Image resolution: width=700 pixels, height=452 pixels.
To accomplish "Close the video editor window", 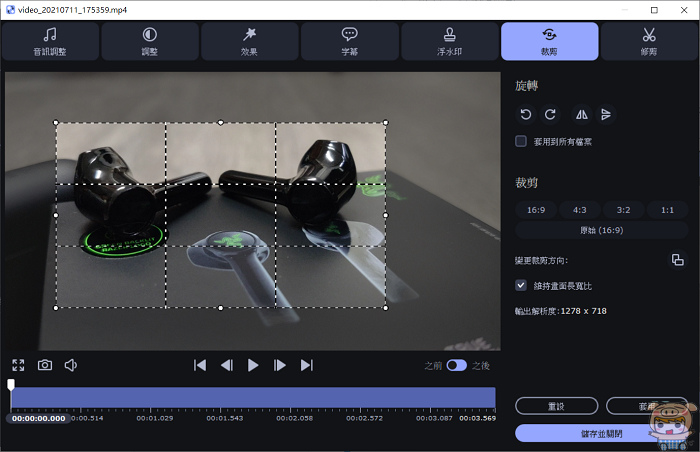I will coord(684,10).
